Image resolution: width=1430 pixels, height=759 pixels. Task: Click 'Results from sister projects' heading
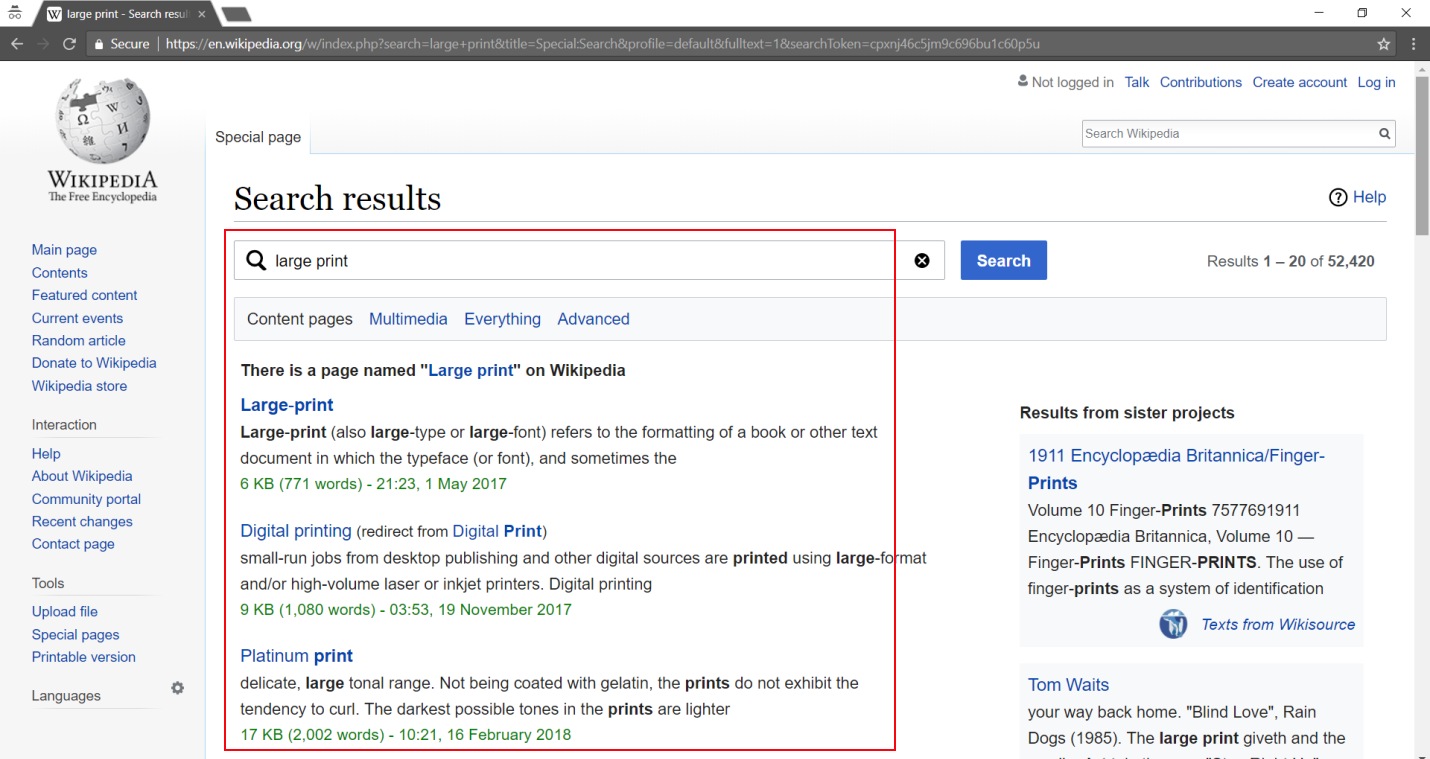point(1127,413)
